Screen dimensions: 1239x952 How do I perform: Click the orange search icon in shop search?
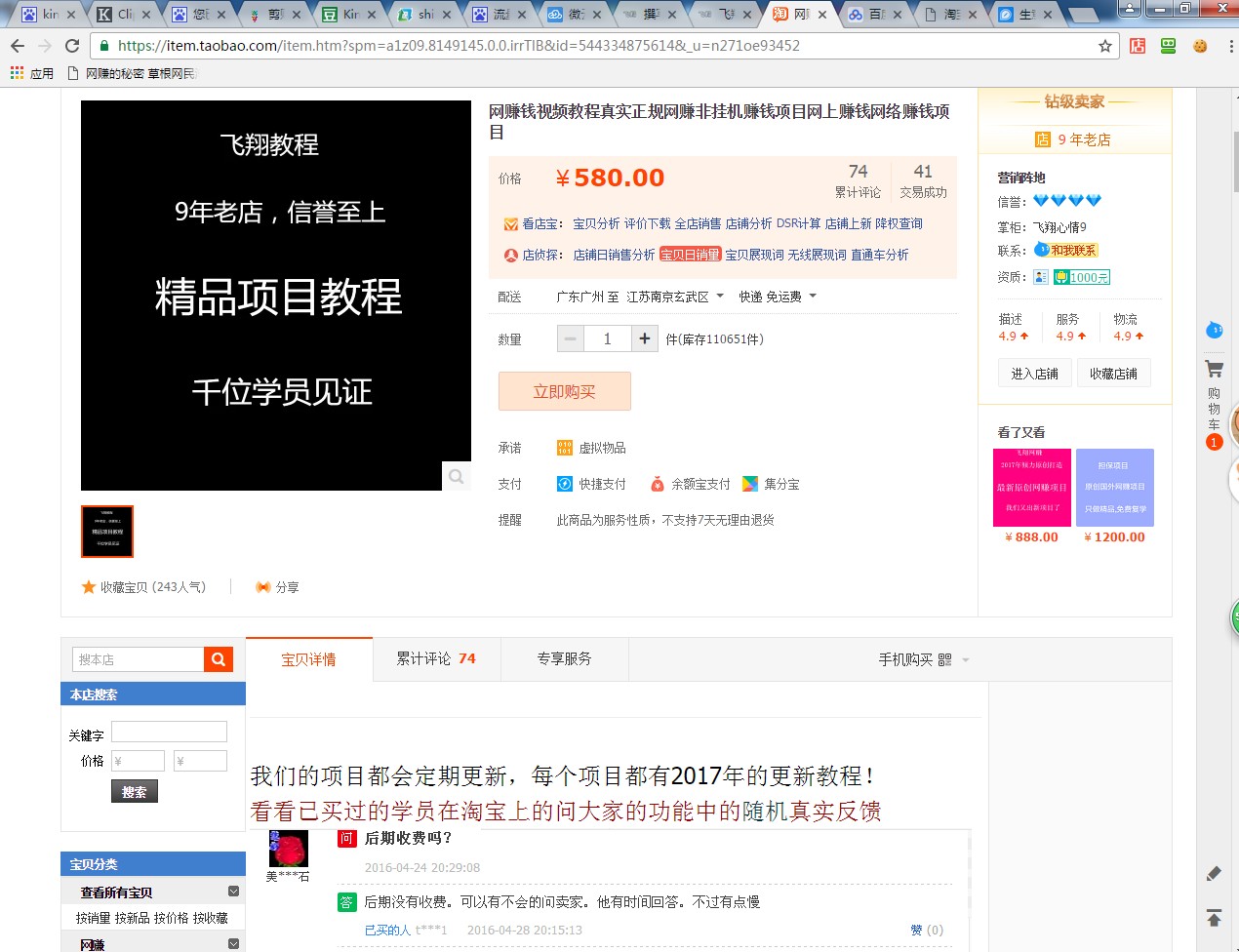point(219,659)
